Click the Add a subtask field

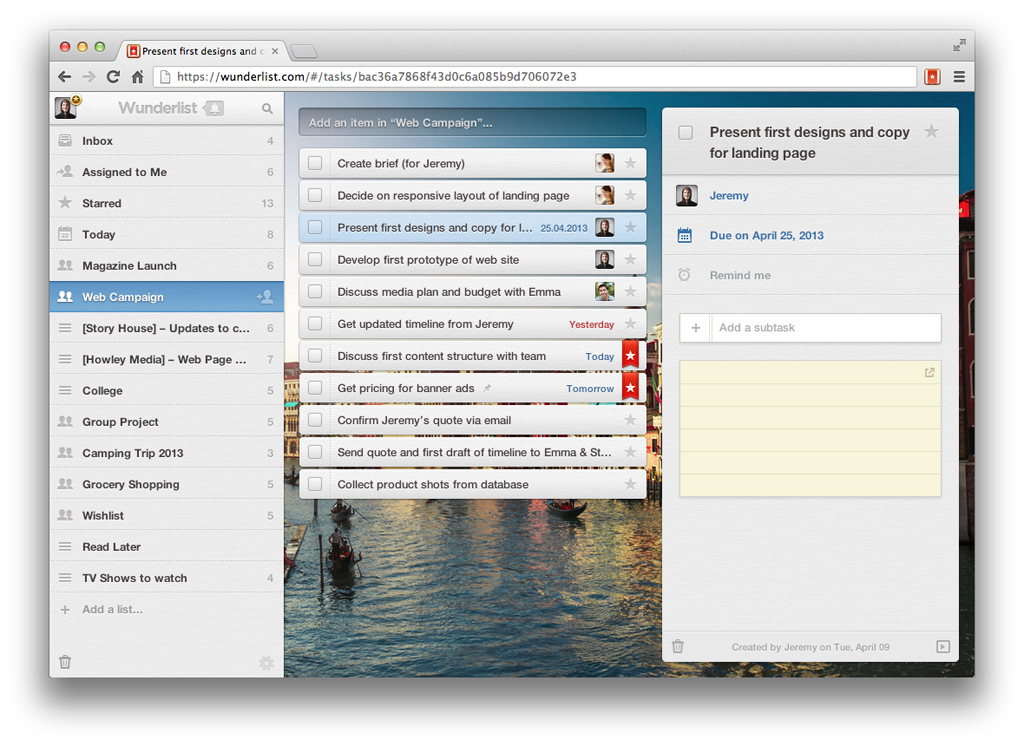tap(825, 328)
